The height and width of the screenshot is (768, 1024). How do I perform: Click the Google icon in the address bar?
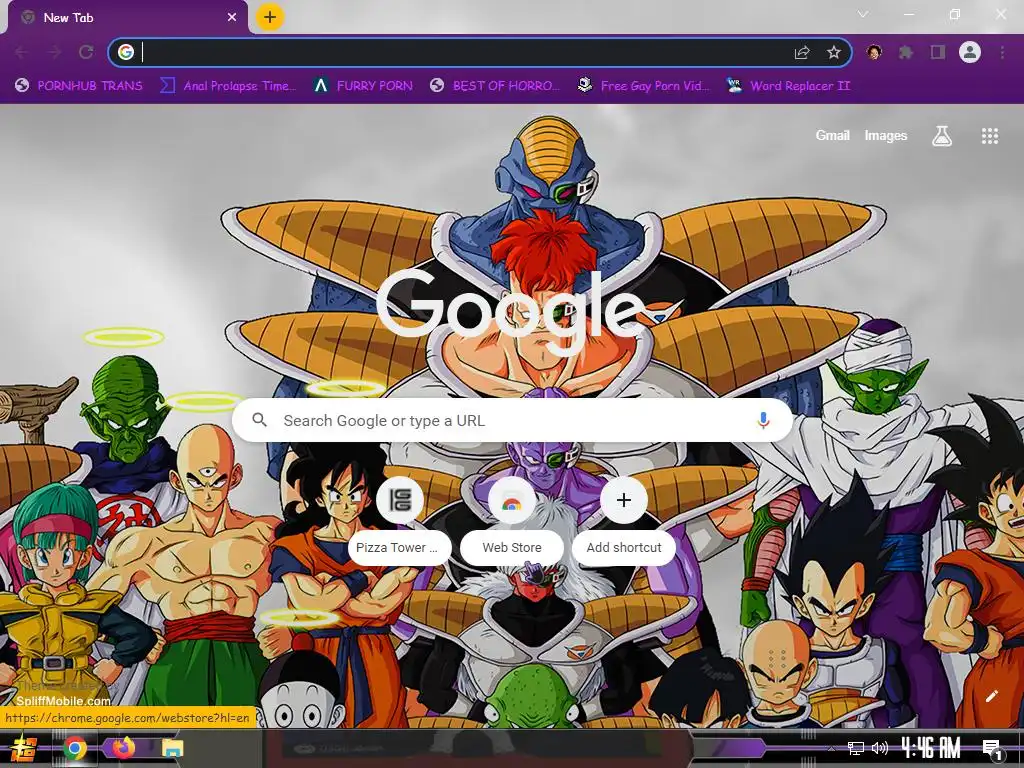click(x=126, y=52)
